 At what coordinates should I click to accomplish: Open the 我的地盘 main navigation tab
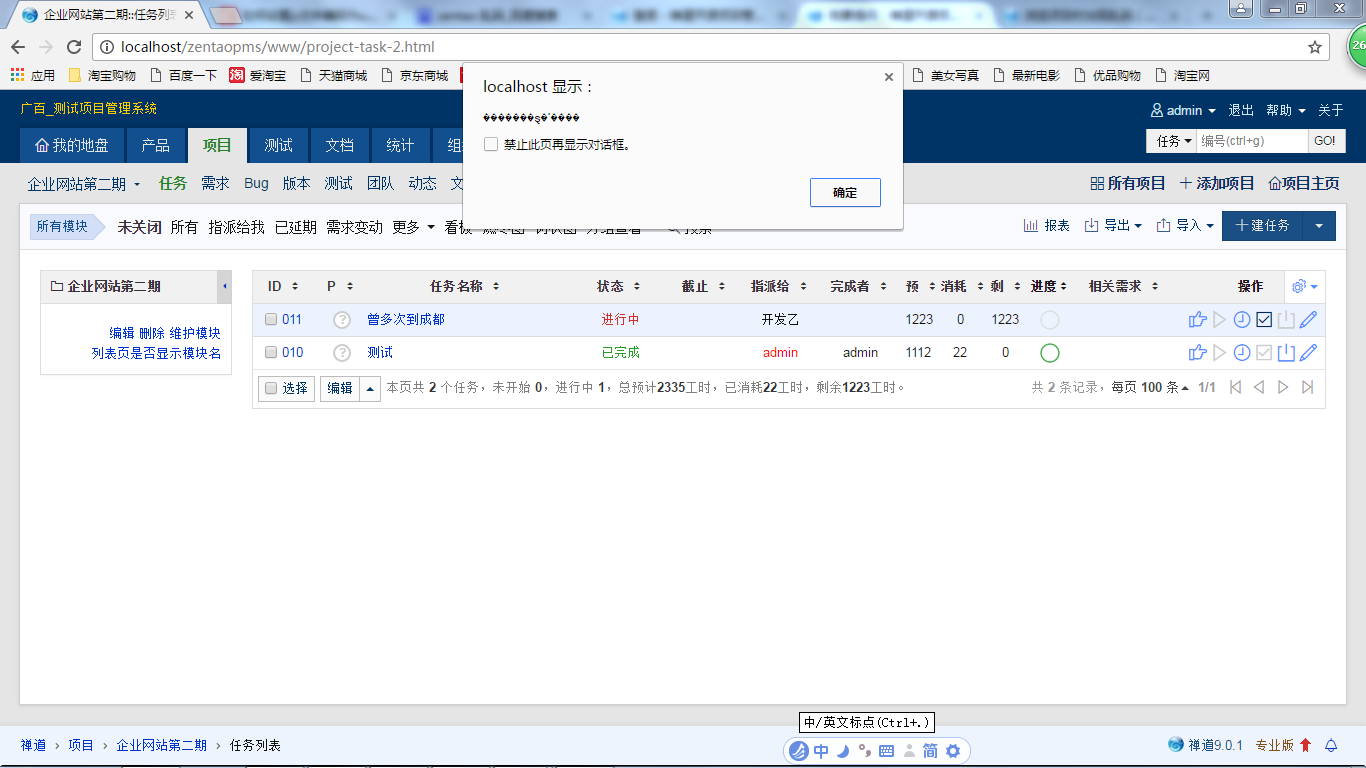[71, 145]
